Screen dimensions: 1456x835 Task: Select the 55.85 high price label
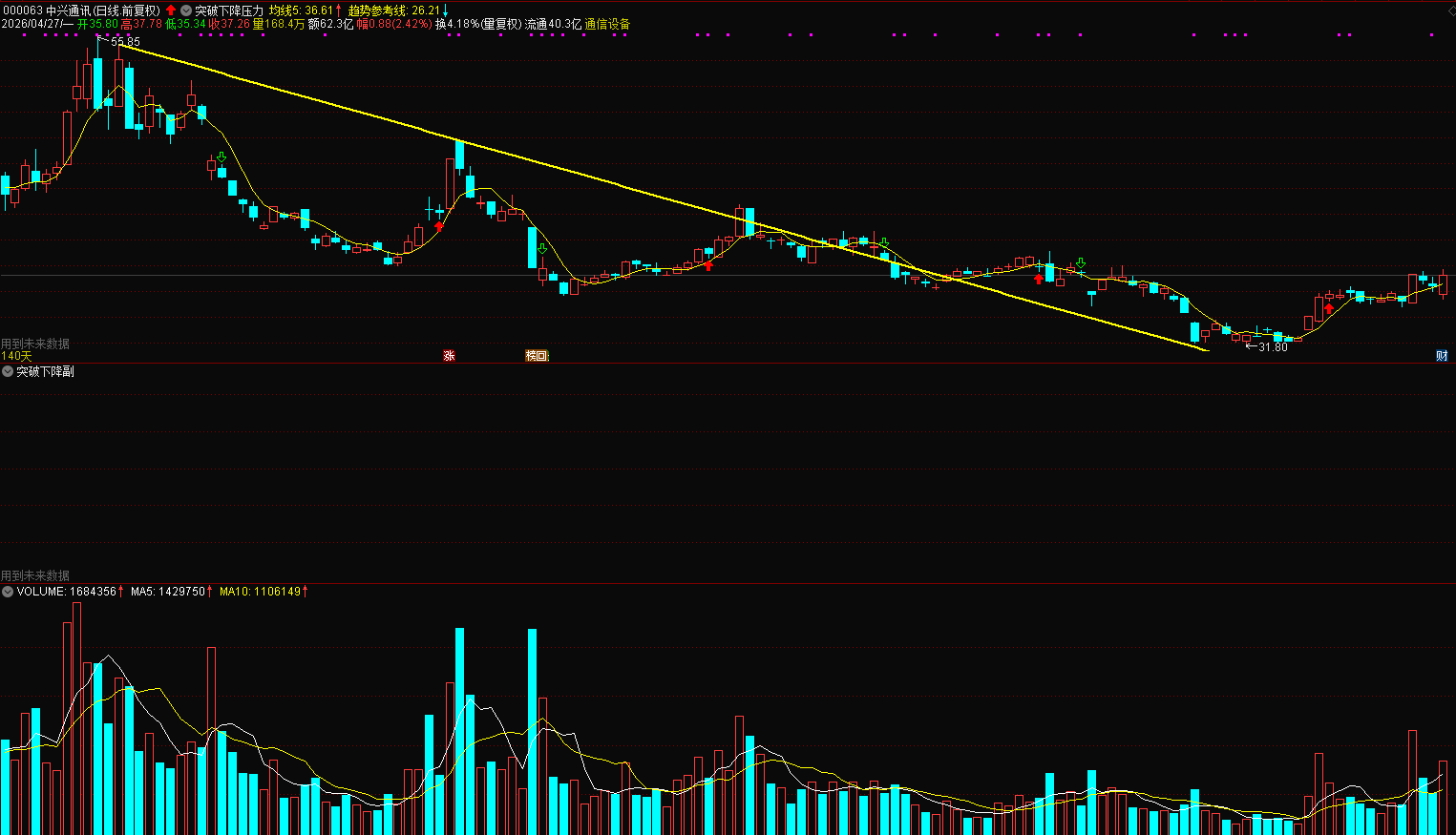click(125, 42)
